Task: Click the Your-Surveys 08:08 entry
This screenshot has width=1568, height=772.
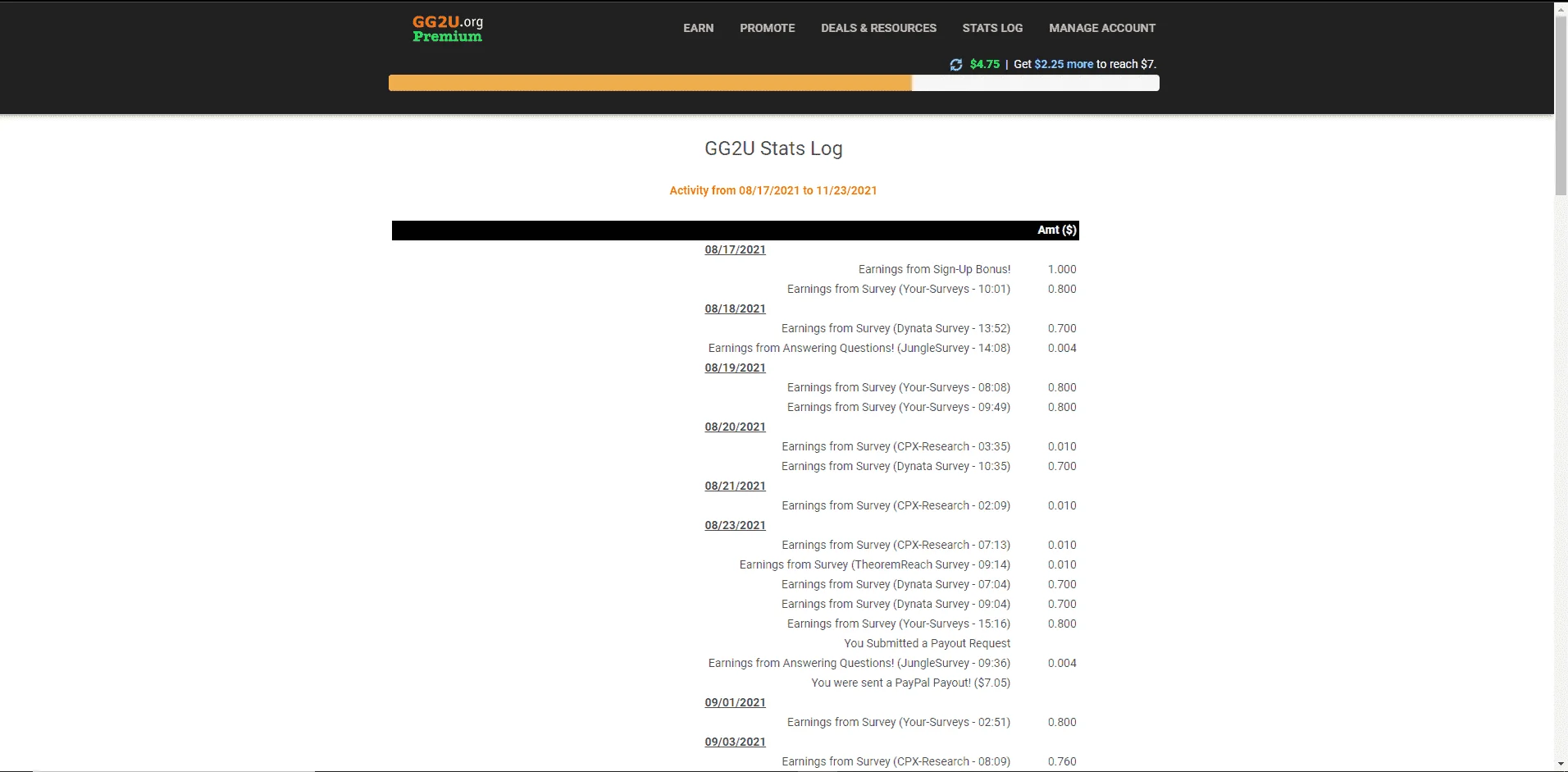Action: coord(899,387)
